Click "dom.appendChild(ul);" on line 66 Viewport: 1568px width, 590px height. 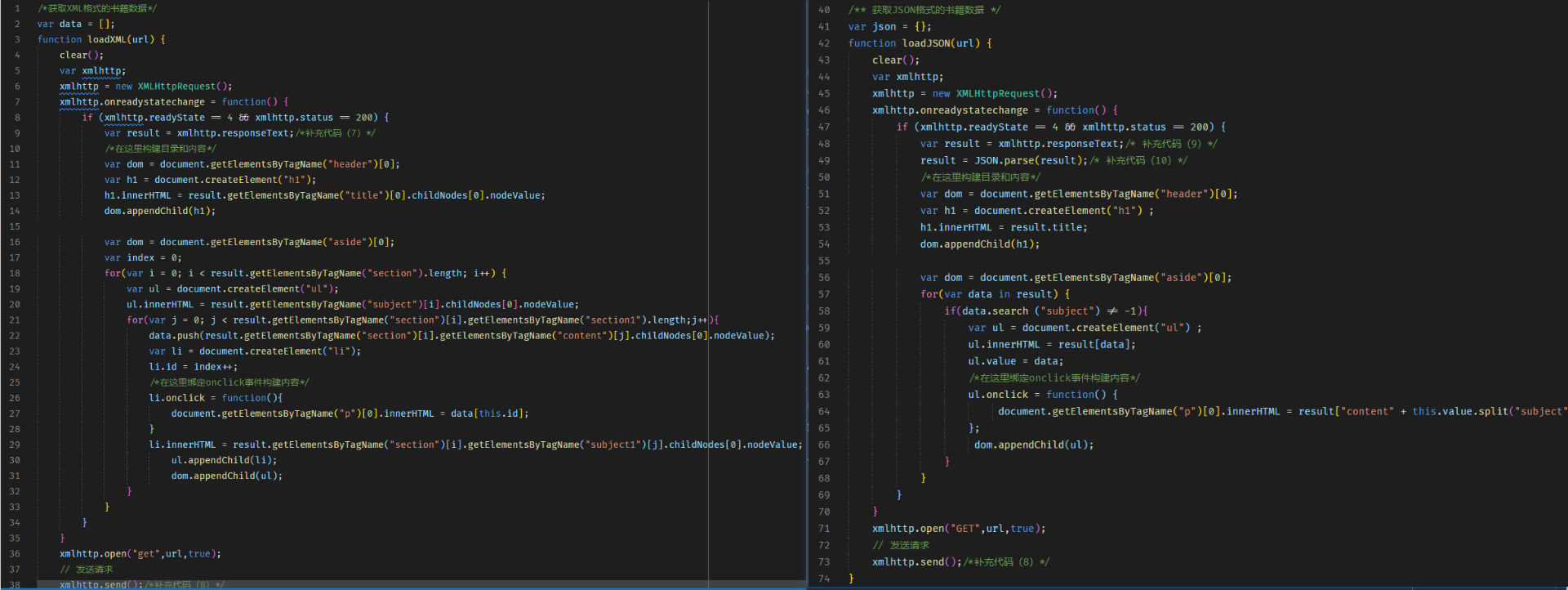point(1034,445)
